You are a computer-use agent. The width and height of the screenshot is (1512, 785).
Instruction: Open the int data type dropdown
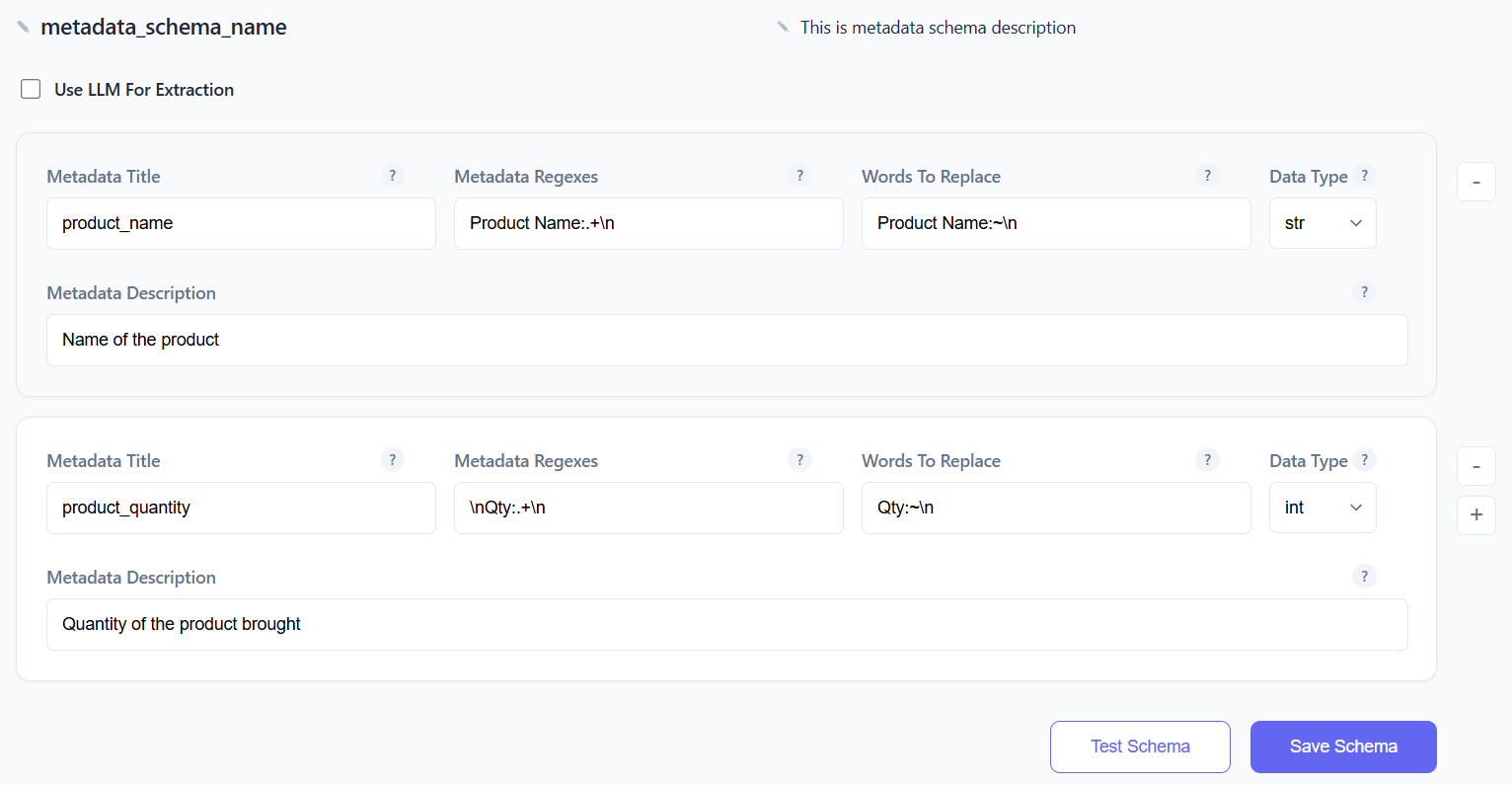1323,508
